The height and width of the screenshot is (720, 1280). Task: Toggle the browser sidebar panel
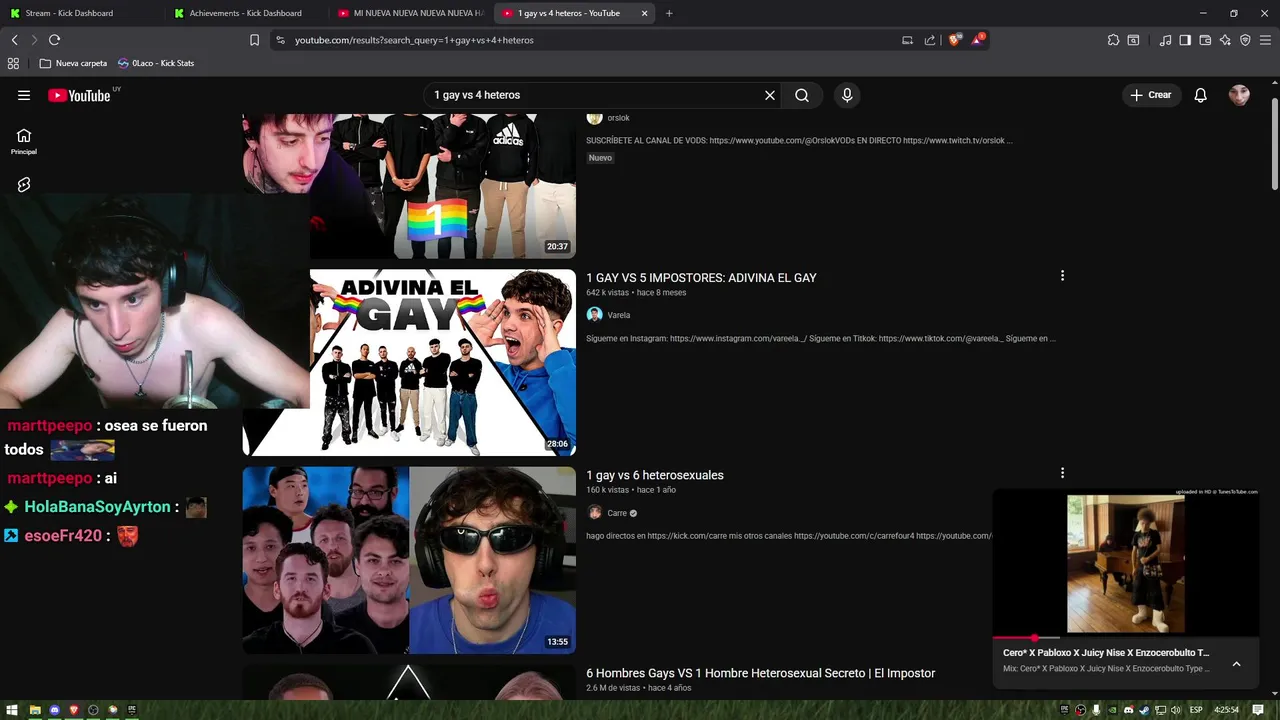pyautogui.click(x=1185, y=40)
